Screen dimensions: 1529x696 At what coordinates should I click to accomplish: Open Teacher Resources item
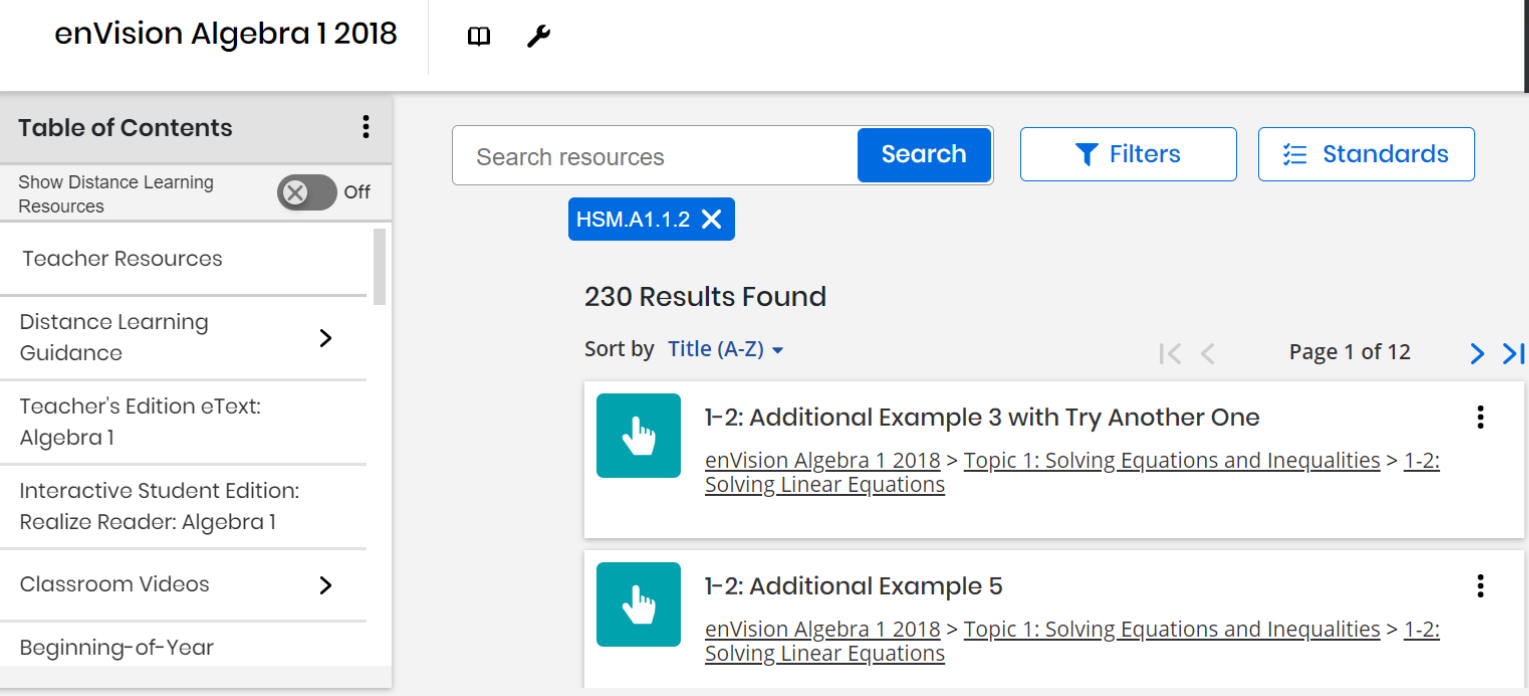point(122,259)
